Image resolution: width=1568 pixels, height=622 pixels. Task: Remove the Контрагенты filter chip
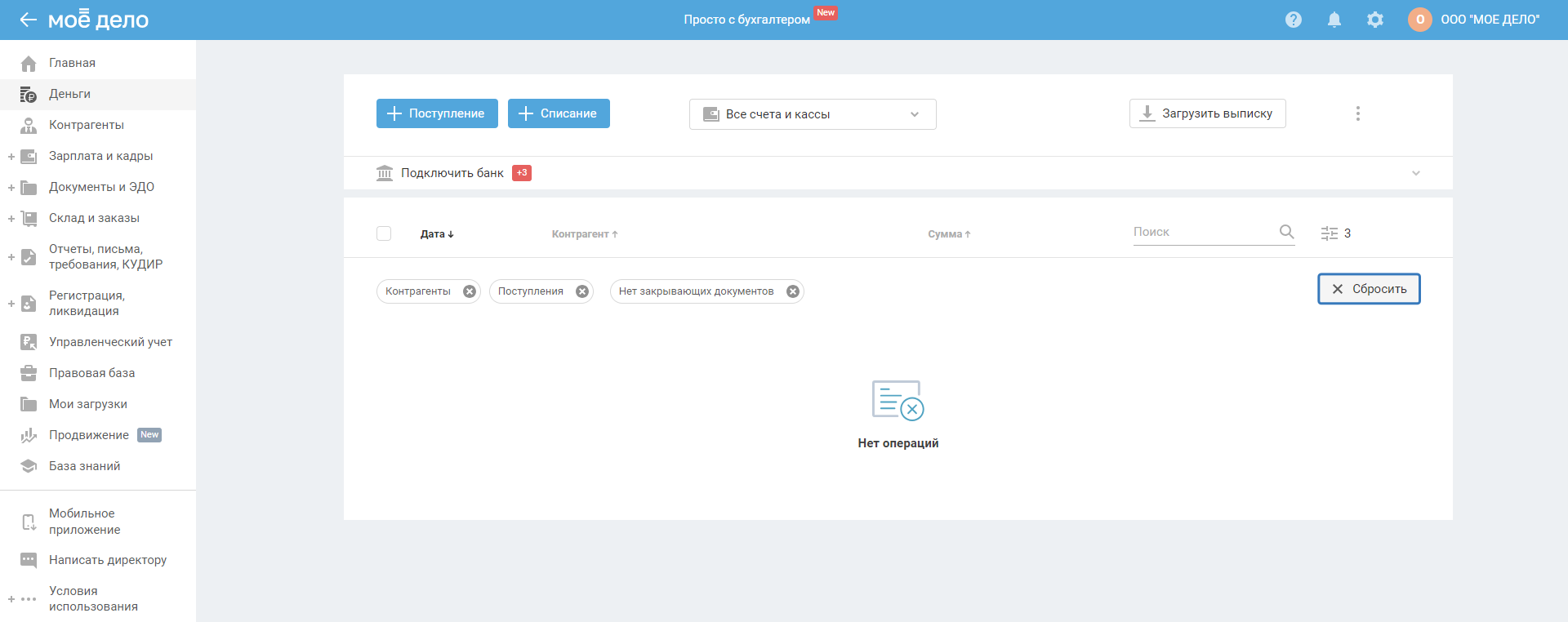point(470,291)
